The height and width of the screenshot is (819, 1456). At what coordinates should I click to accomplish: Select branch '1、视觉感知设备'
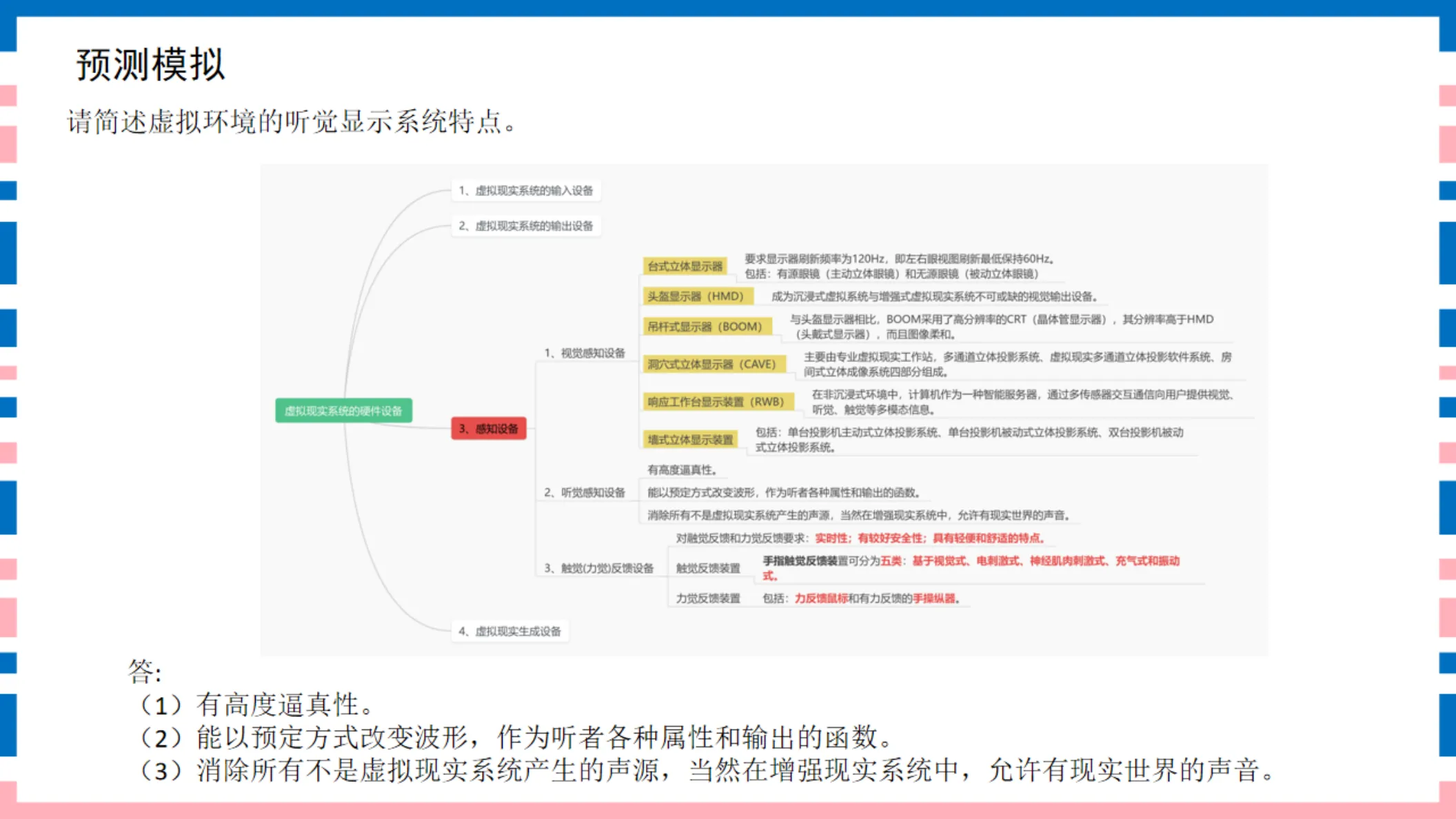click(585, 353)
